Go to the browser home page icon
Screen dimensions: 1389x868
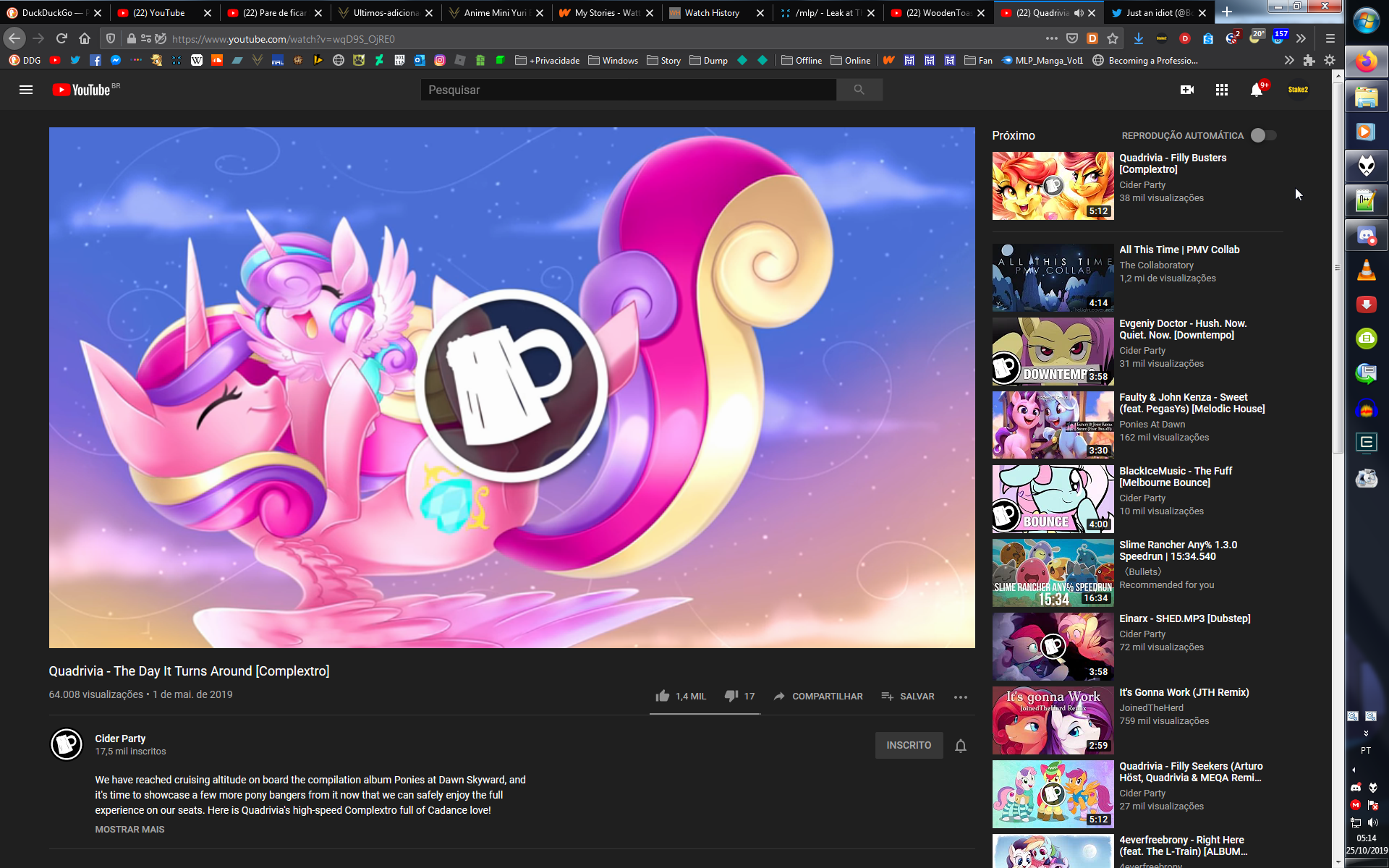[x=85, y=38]
